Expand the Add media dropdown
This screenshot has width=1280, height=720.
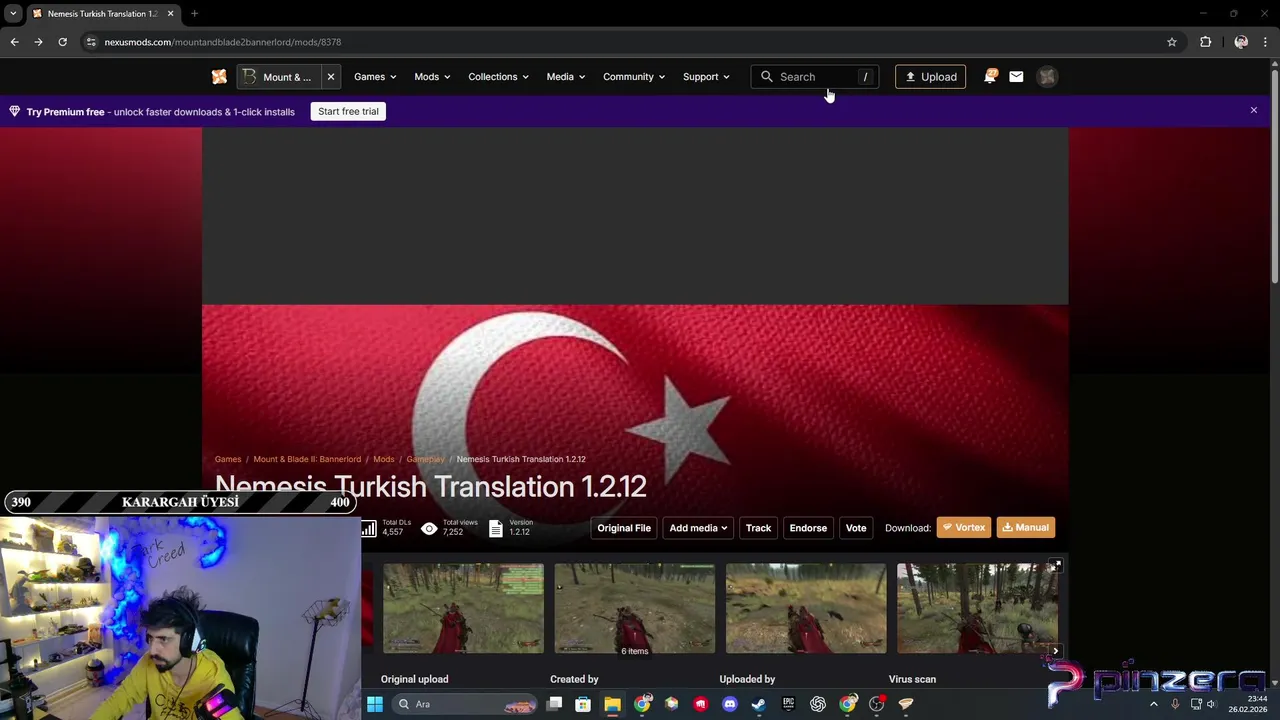tap(698, 528)
